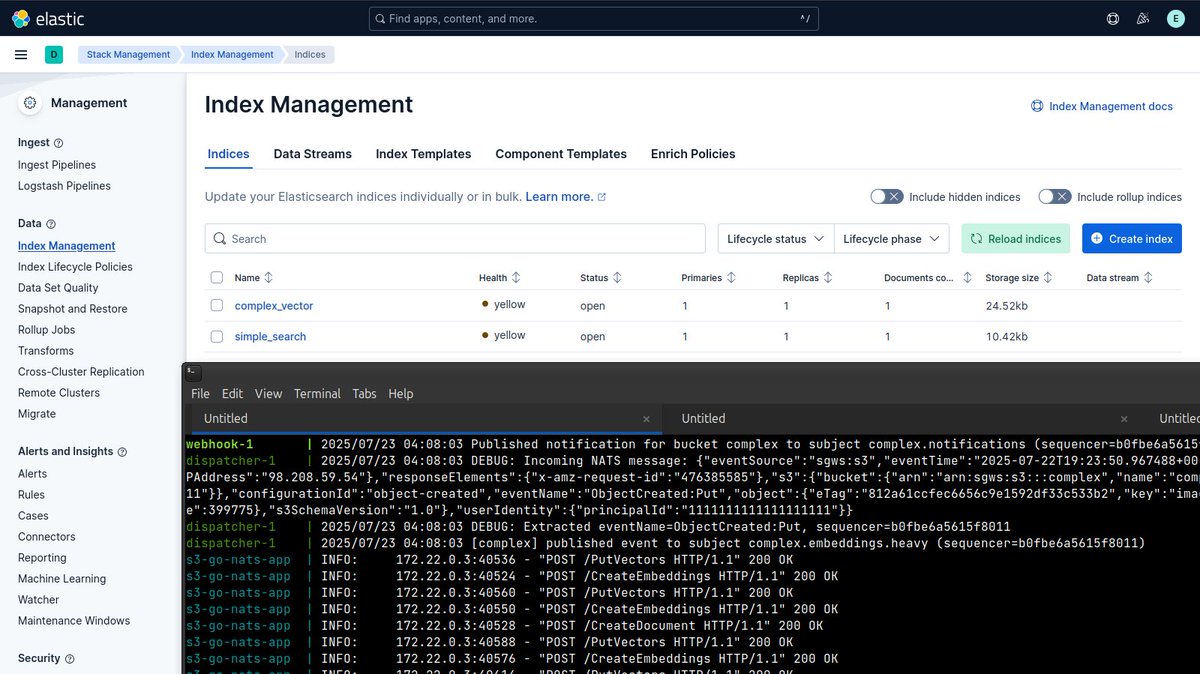1200x674 pixels.
Task: Open the terminal Edit menu
Action: [x=232, y=394]
